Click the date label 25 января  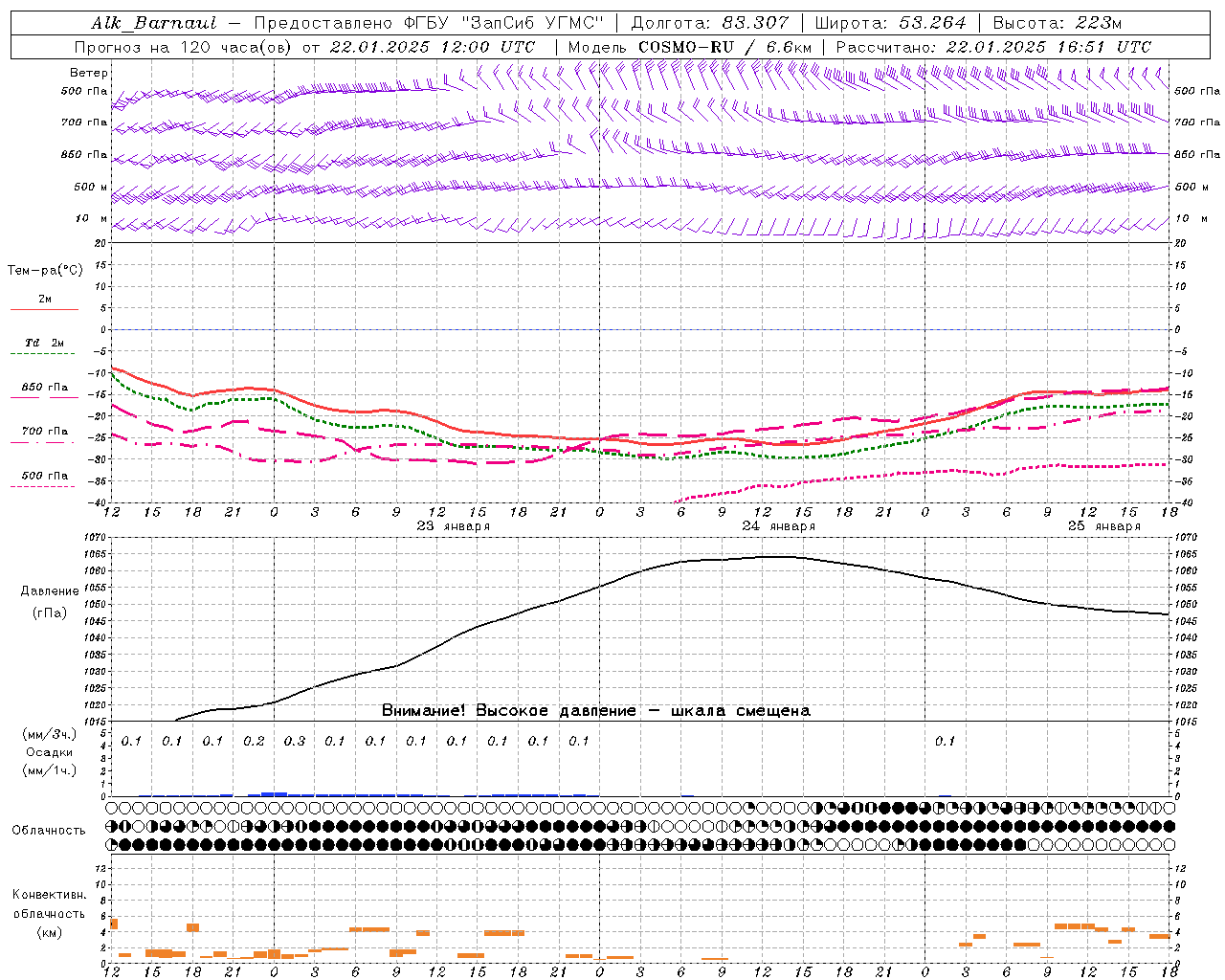(x=1103, y=526)
